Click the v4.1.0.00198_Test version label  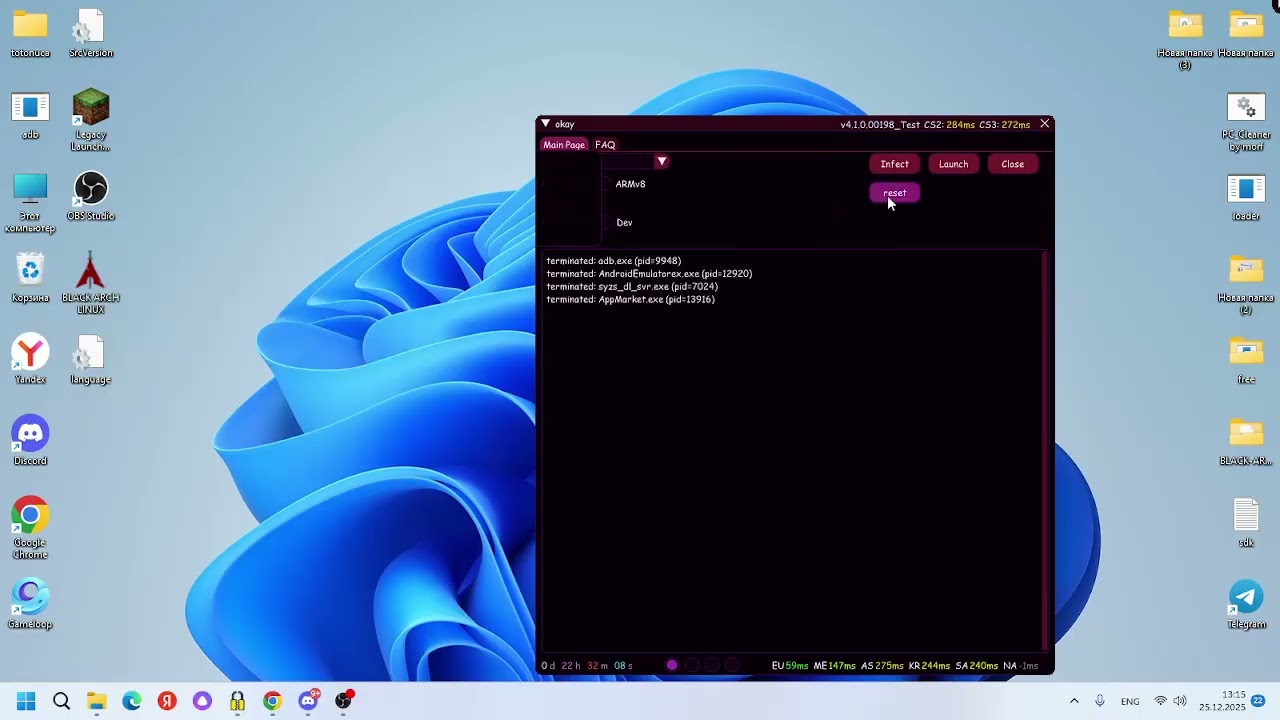click(880, 125)
